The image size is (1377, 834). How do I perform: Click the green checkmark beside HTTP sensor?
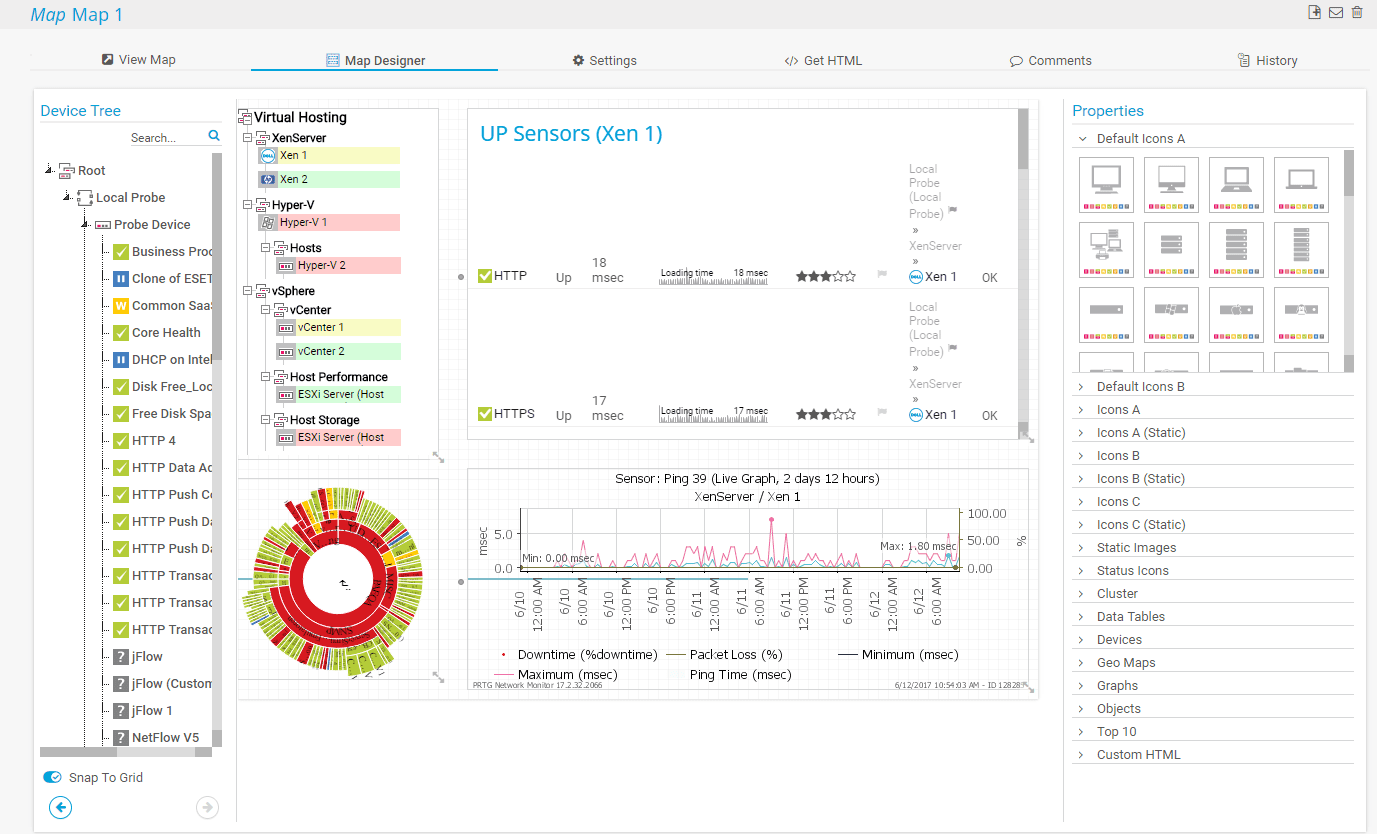coord(485,276)
